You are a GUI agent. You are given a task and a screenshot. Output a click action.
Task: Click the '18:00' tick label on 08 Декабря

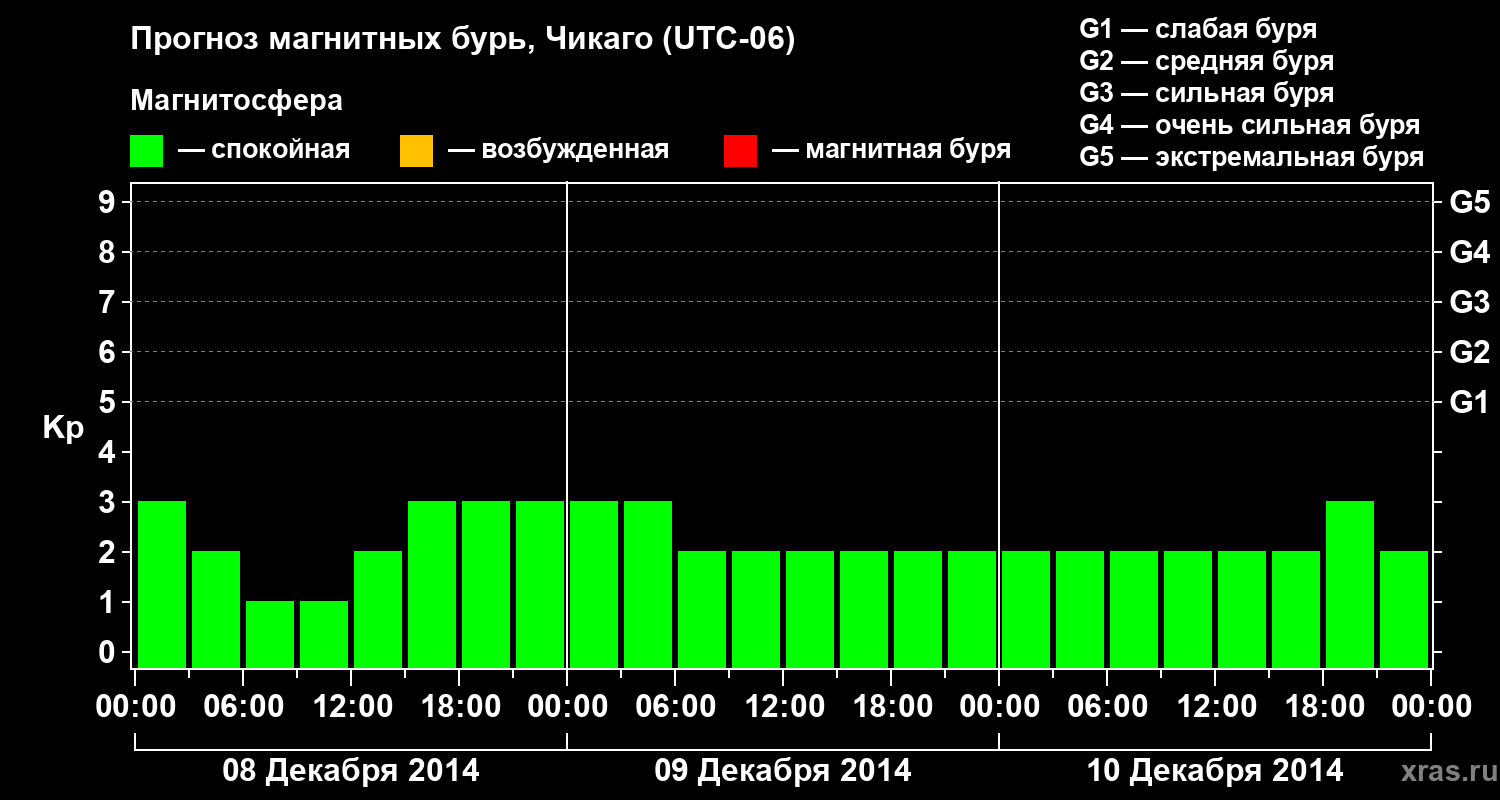coord(459,707)
